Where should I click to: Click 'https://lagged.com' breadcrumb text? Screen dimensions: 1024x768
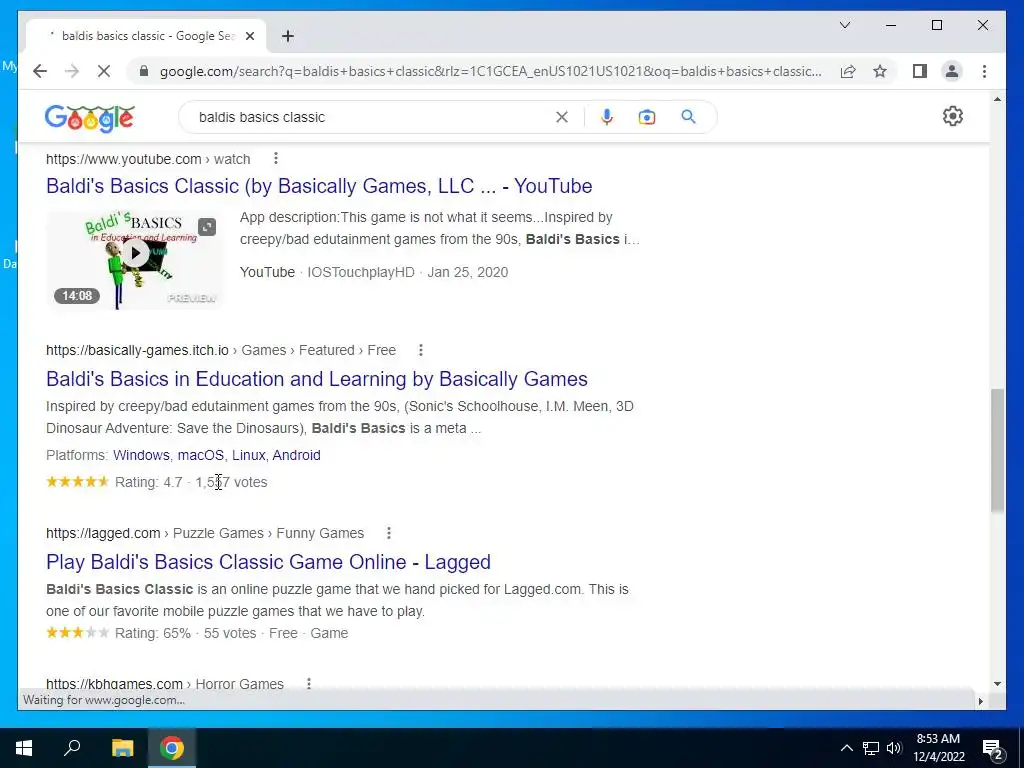pyautogui.click(x=103, y=533)
